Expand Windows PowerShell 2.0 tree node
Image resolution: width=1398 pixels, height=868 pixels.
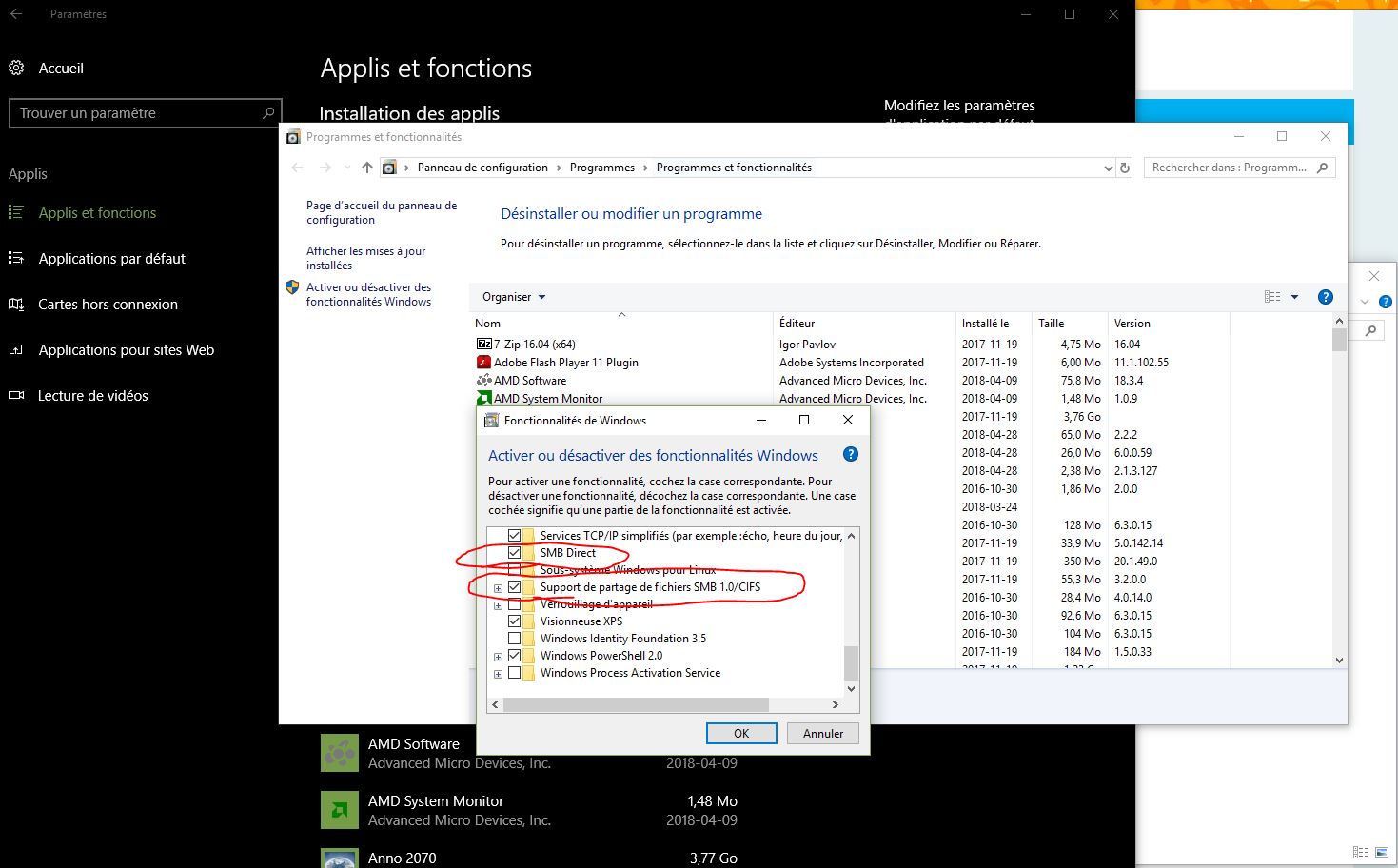(498, 657)
